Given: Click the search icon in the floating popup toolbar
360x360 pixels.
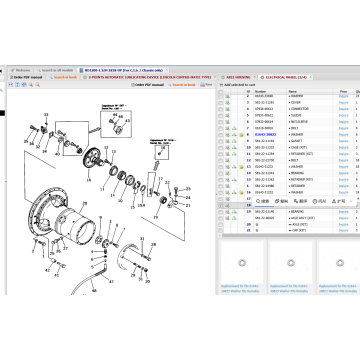Looking at the screenshot, I should coord(262,201).
